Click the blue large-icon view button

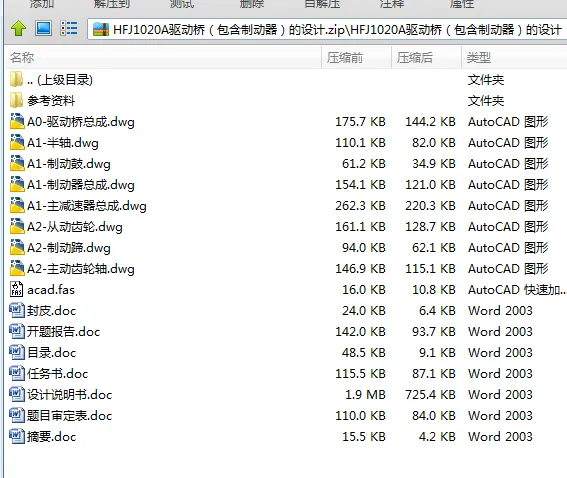click(x=43, y=29)
